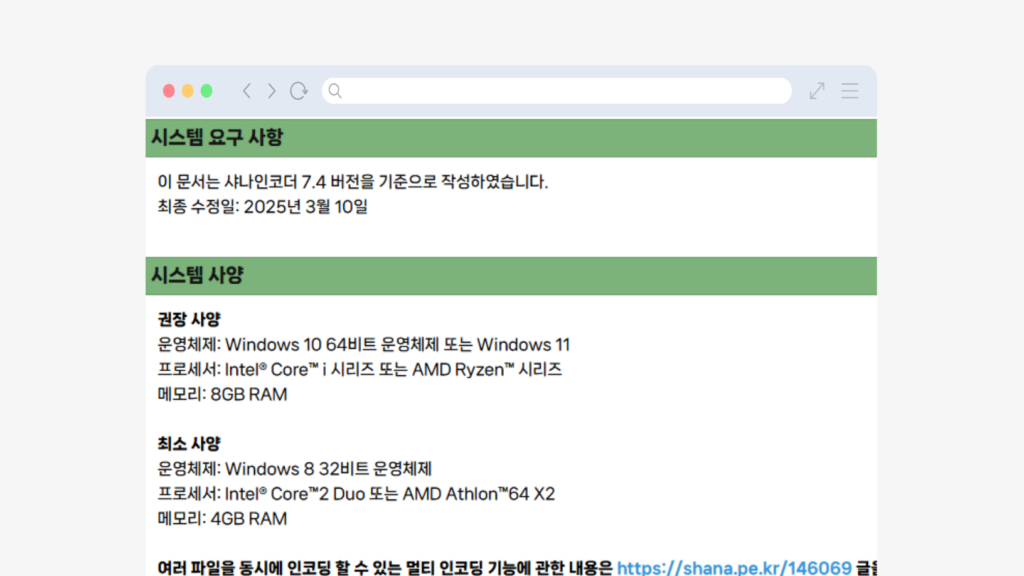This screenshot has height=576, width=1024.
Task: Click the 메모리: 8GB RAM line
Action: coord(222,394)
